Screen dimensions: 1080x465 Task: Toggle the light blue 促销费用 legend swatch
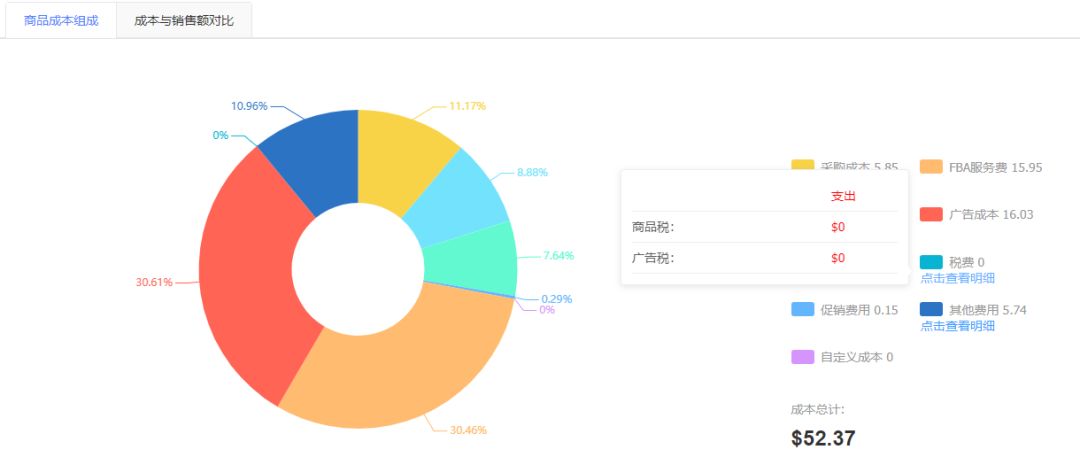(x=802, y=310)
